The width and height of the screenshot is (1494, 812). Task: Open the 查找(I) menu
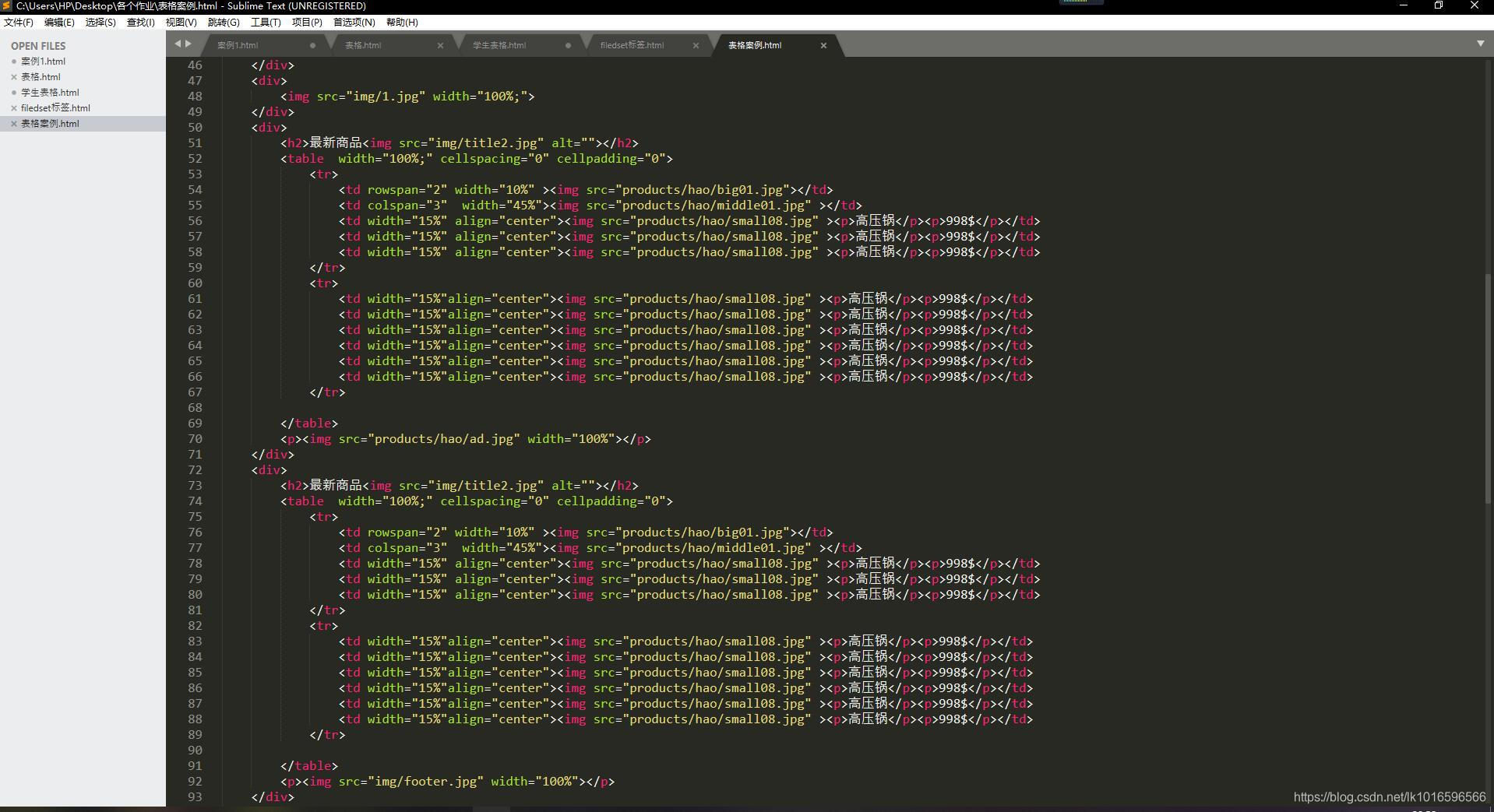(x=141, y=22)
